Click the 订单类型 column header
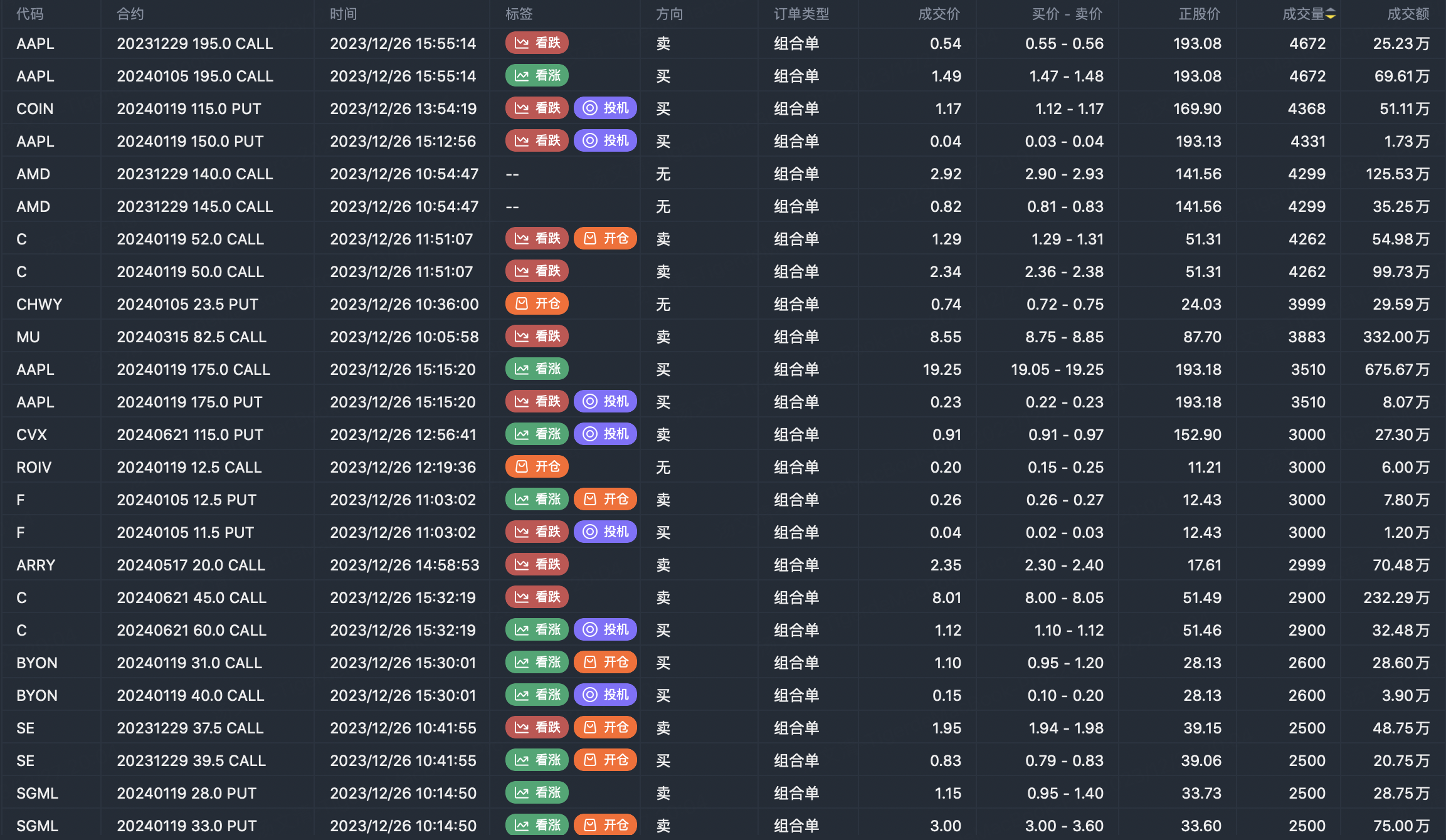1446x840 pixels. click(801, 14)
